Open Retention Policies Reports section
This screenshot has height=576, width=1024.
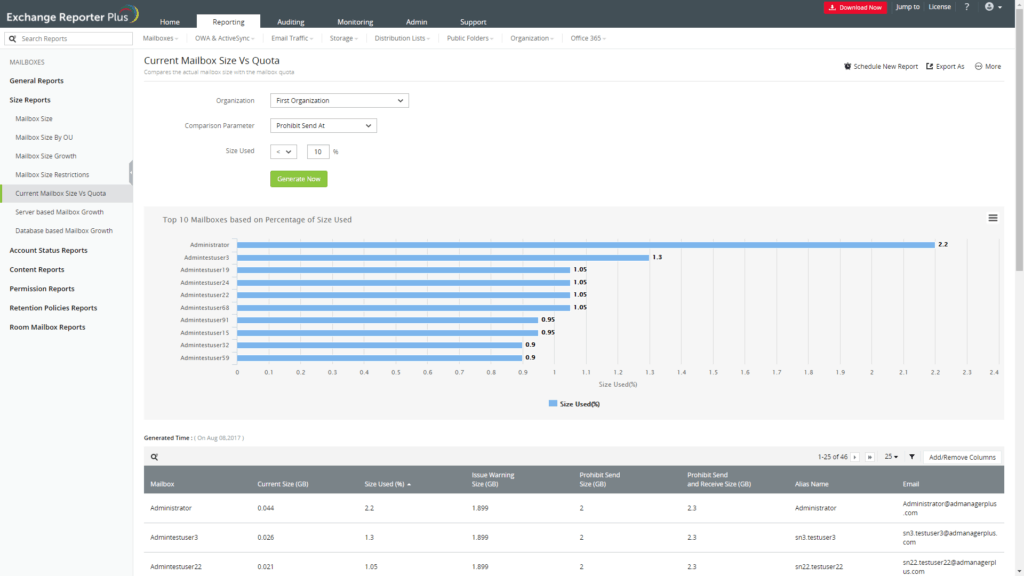53,308
